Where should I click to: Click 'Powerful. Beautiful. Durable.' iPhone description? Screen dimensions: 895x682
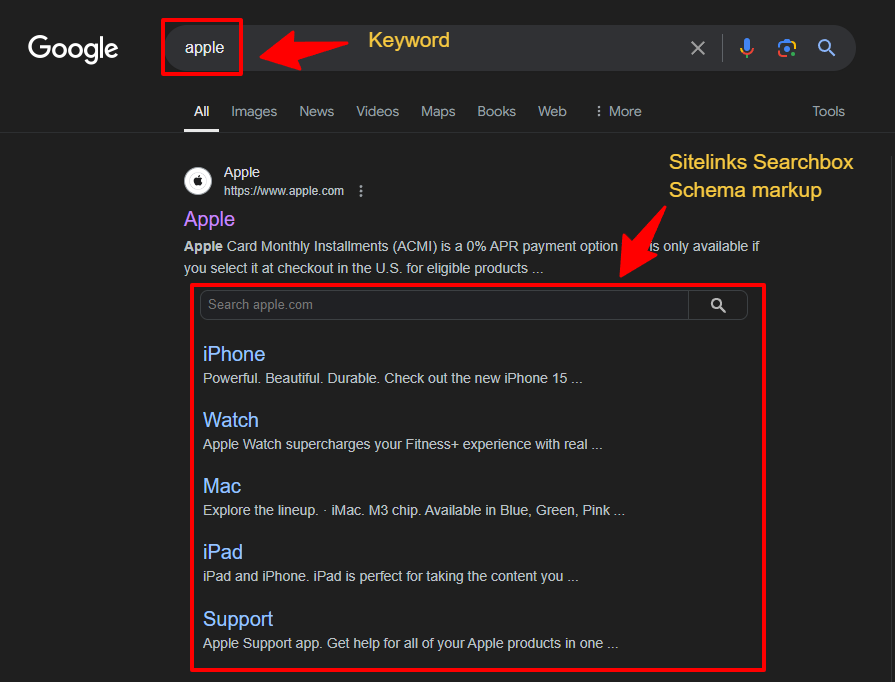click(x=393, y=378)
